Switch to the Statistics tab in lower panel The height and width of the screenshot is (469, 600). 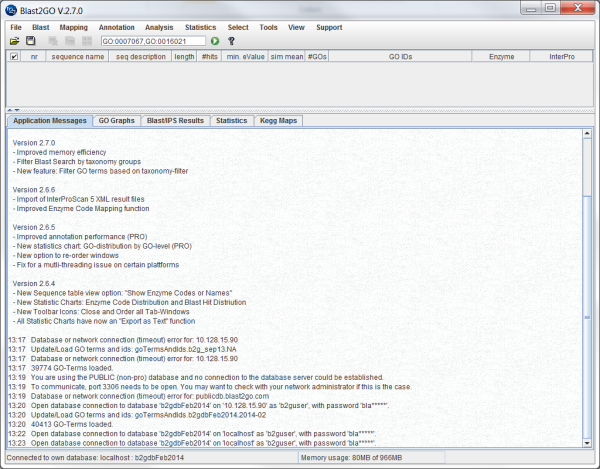(x=232, y=121)
